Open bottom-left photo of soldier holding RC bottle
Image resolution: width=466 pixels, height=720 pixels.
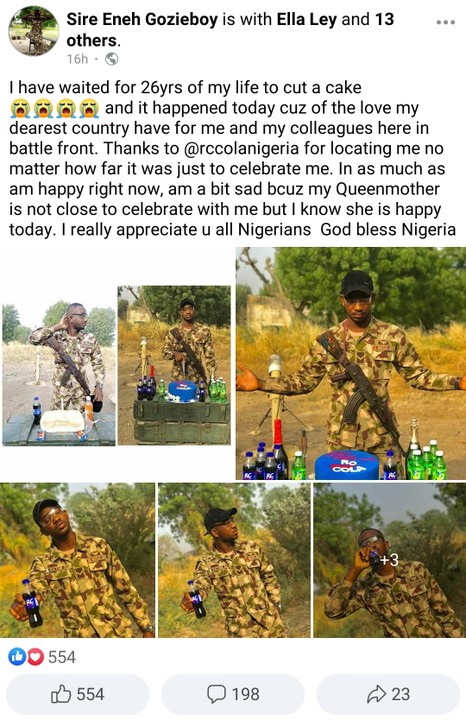click(78, 560)
